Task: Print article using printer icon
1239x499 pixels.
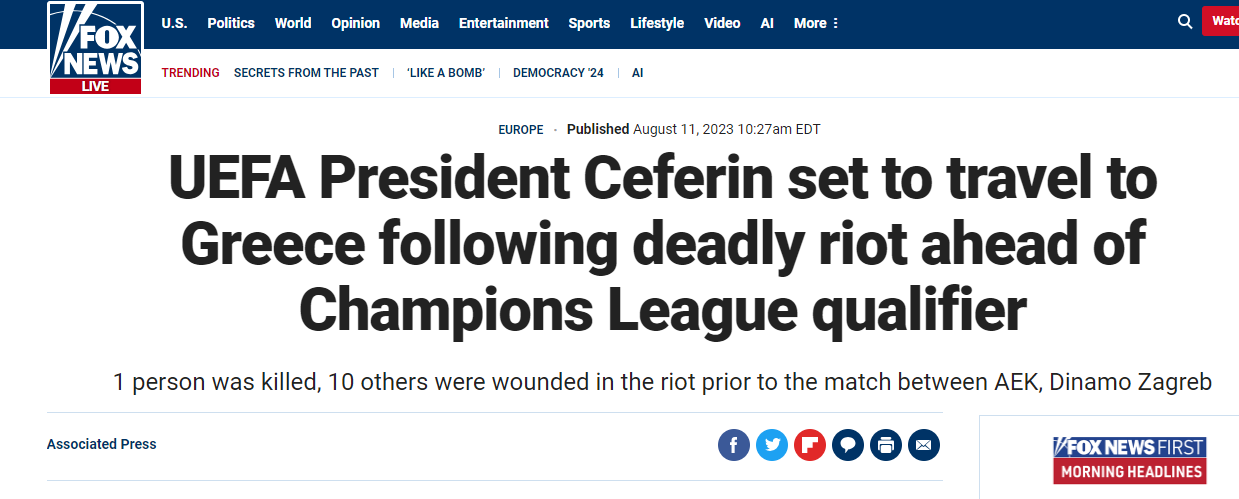Action: (x=886, y=445)
